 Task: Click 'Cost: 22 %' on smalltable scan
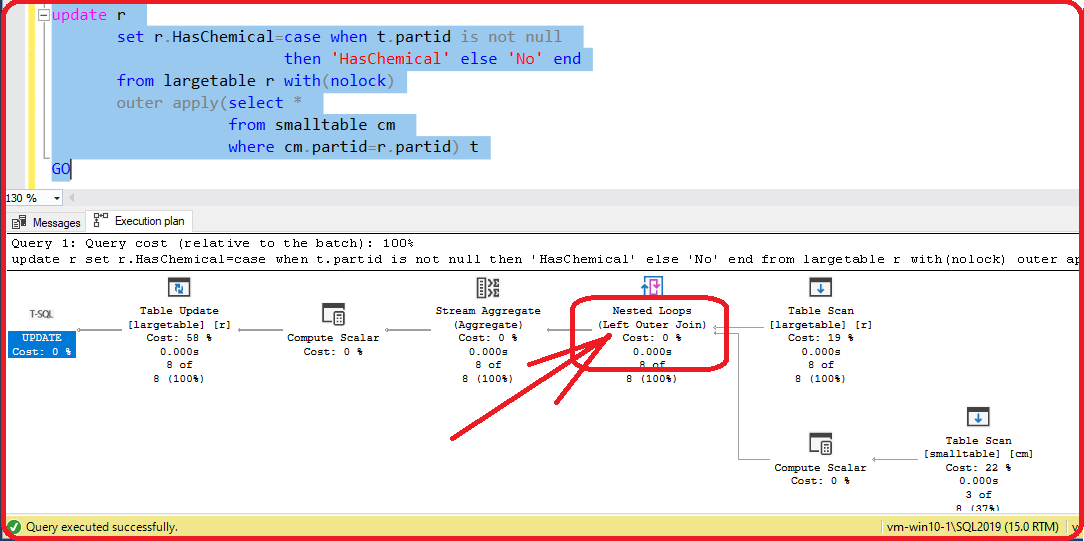coord(978,467)
